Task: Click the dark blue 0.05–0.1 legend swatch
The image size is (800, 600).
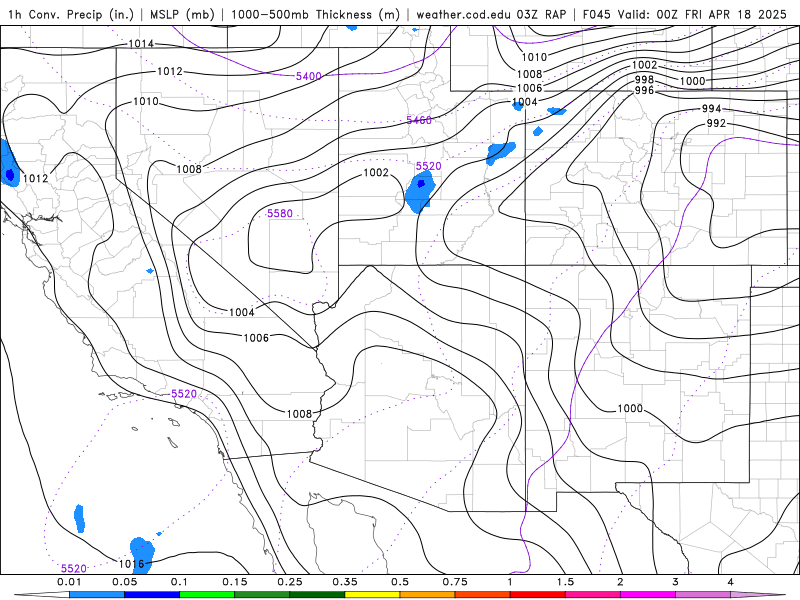Action: pyautogui.click(x=152, y=595)
